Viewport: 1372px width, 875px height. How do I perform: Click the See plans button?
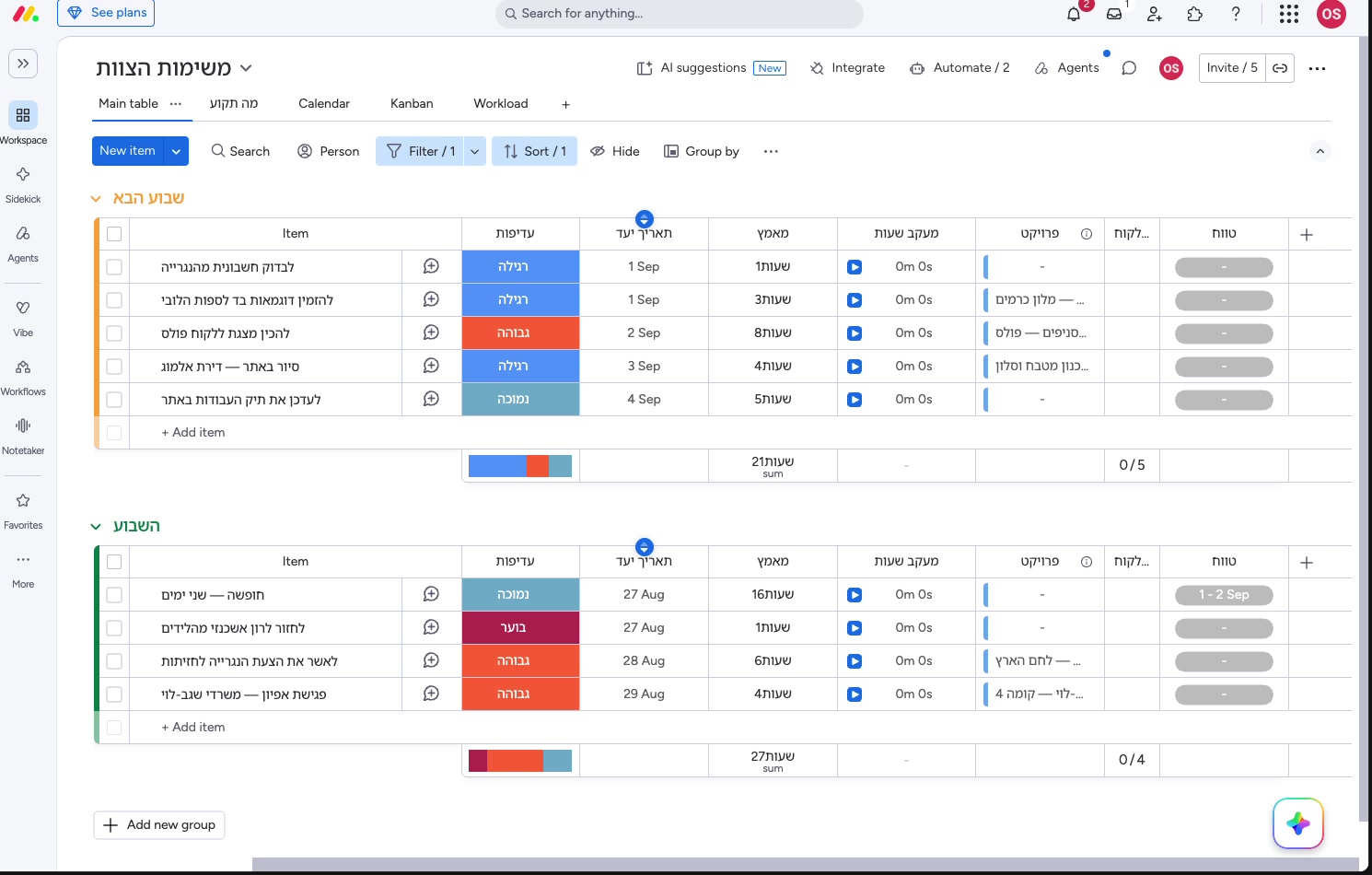click(x=106, y=13)
